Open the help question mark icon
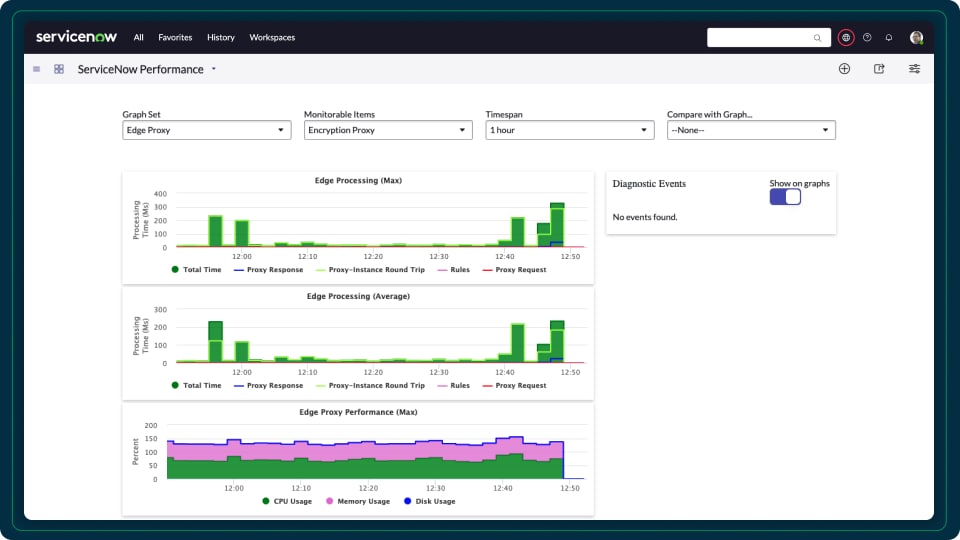 coord(867,38)
